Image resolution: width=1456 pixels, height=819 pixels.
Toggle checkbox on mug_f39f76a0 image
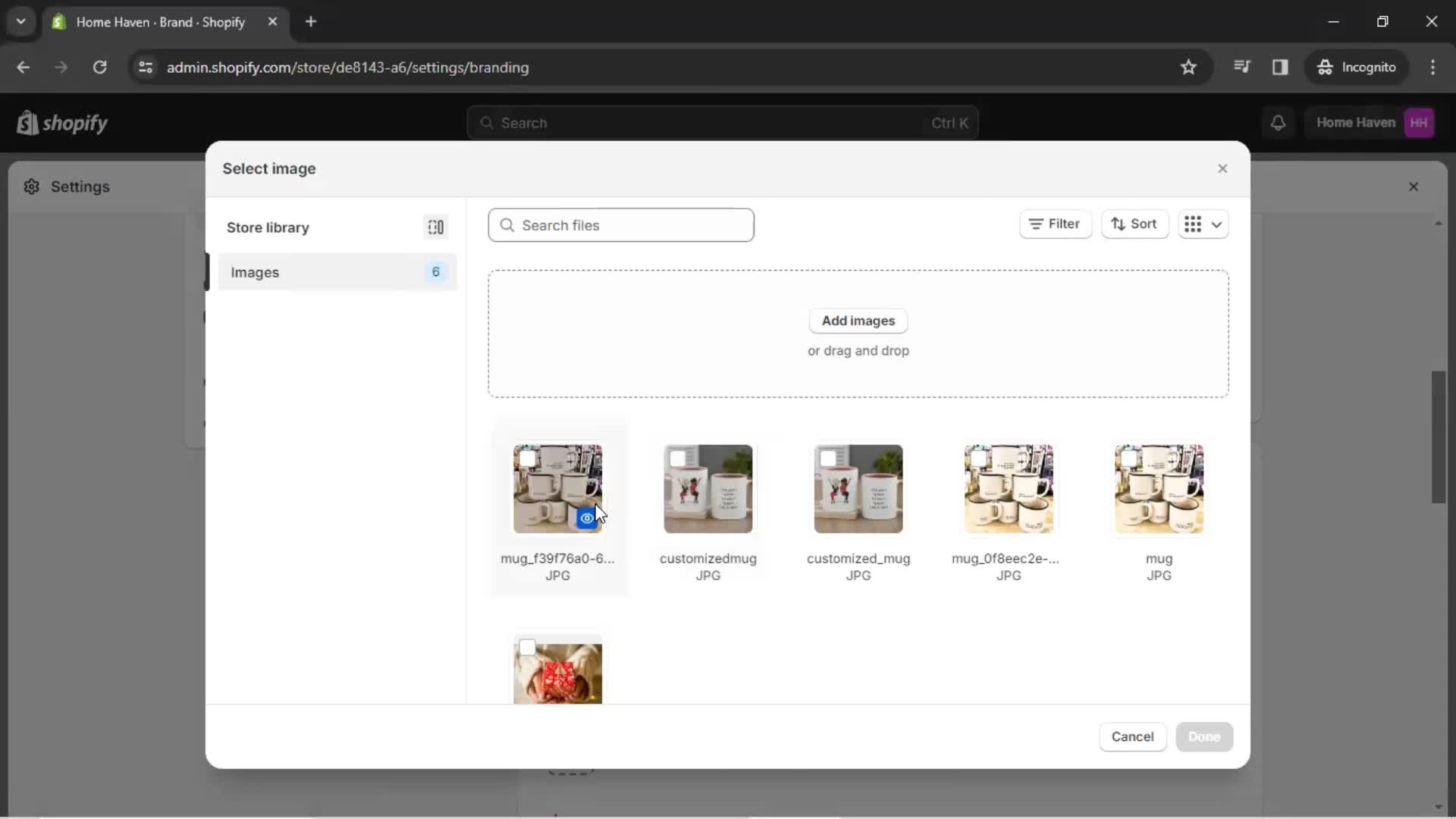pyautogui.click(x=527, y=458)
